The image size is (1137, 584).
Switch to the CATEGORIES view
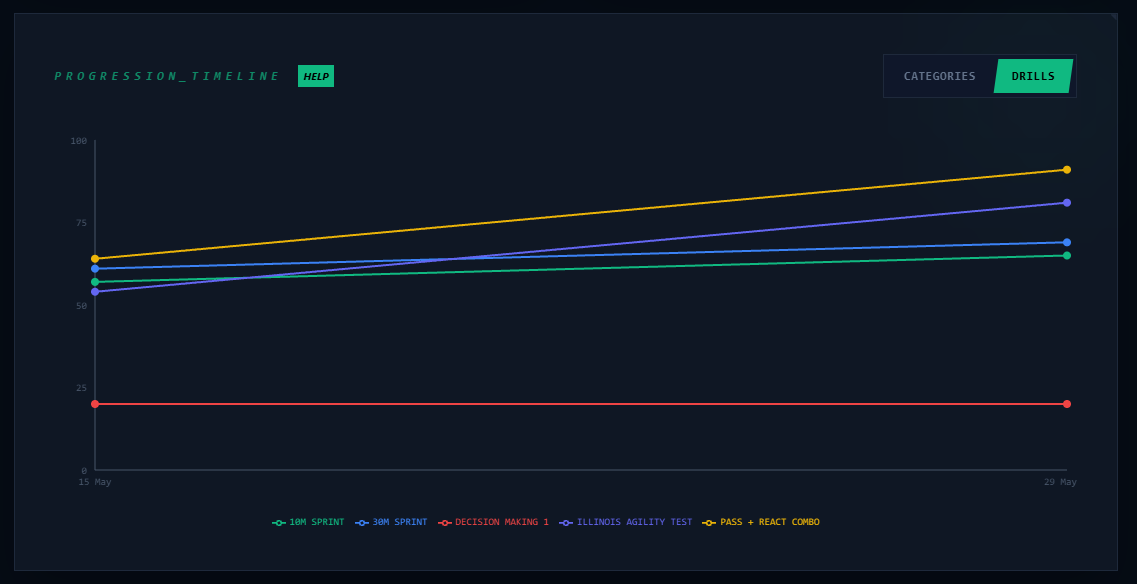coord(939,76)
